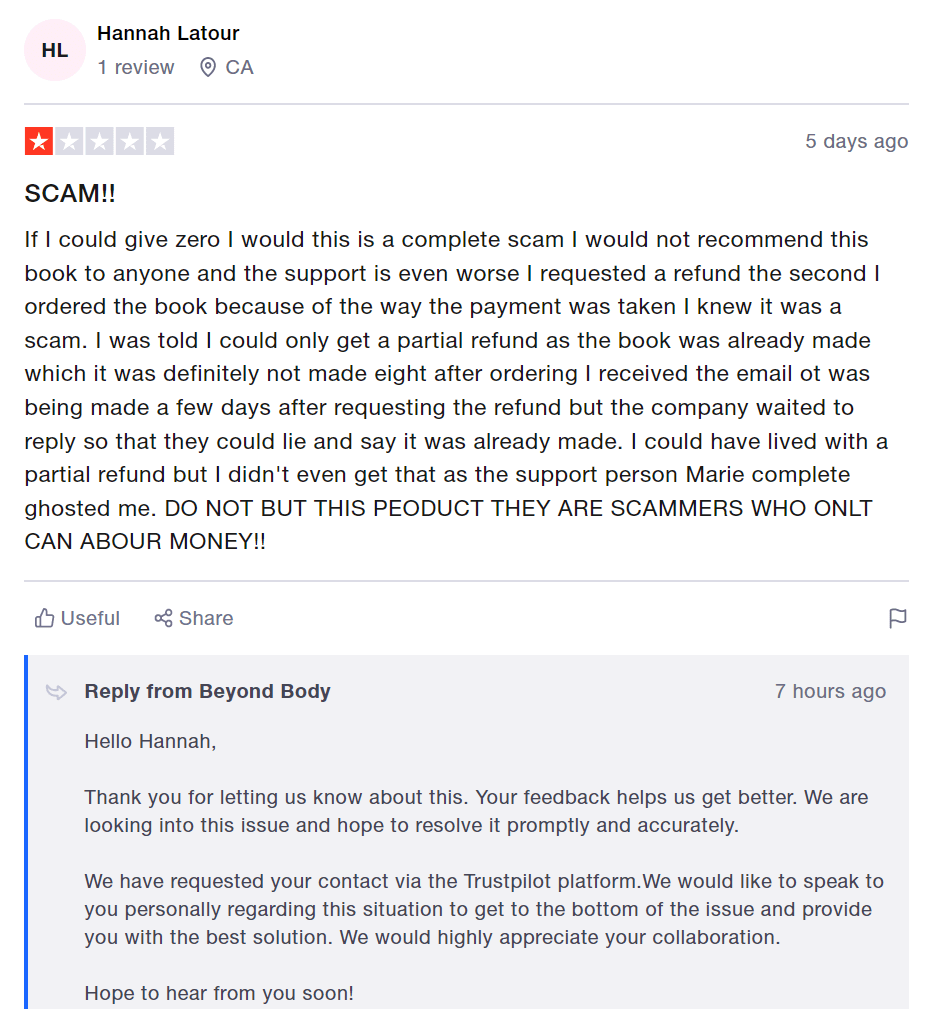The image size is (938, 1009).
Task: Click the "1 review" count text
Action: click(136, 67)
